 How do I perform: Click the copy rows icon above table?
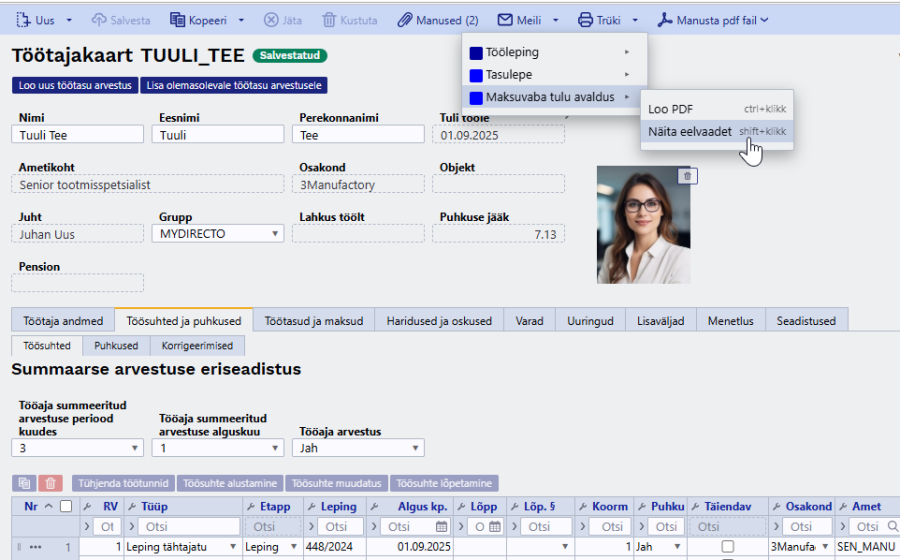(x=25, y=483)
